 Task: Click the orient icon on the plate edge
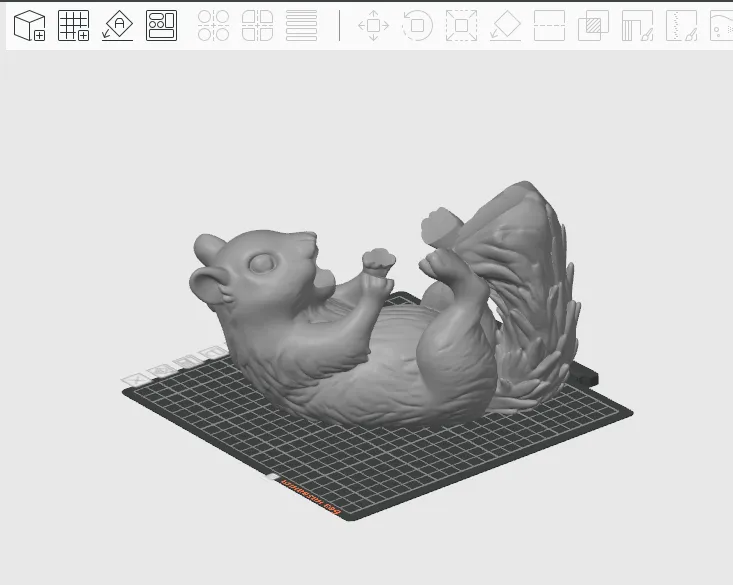tap(158, 371)
